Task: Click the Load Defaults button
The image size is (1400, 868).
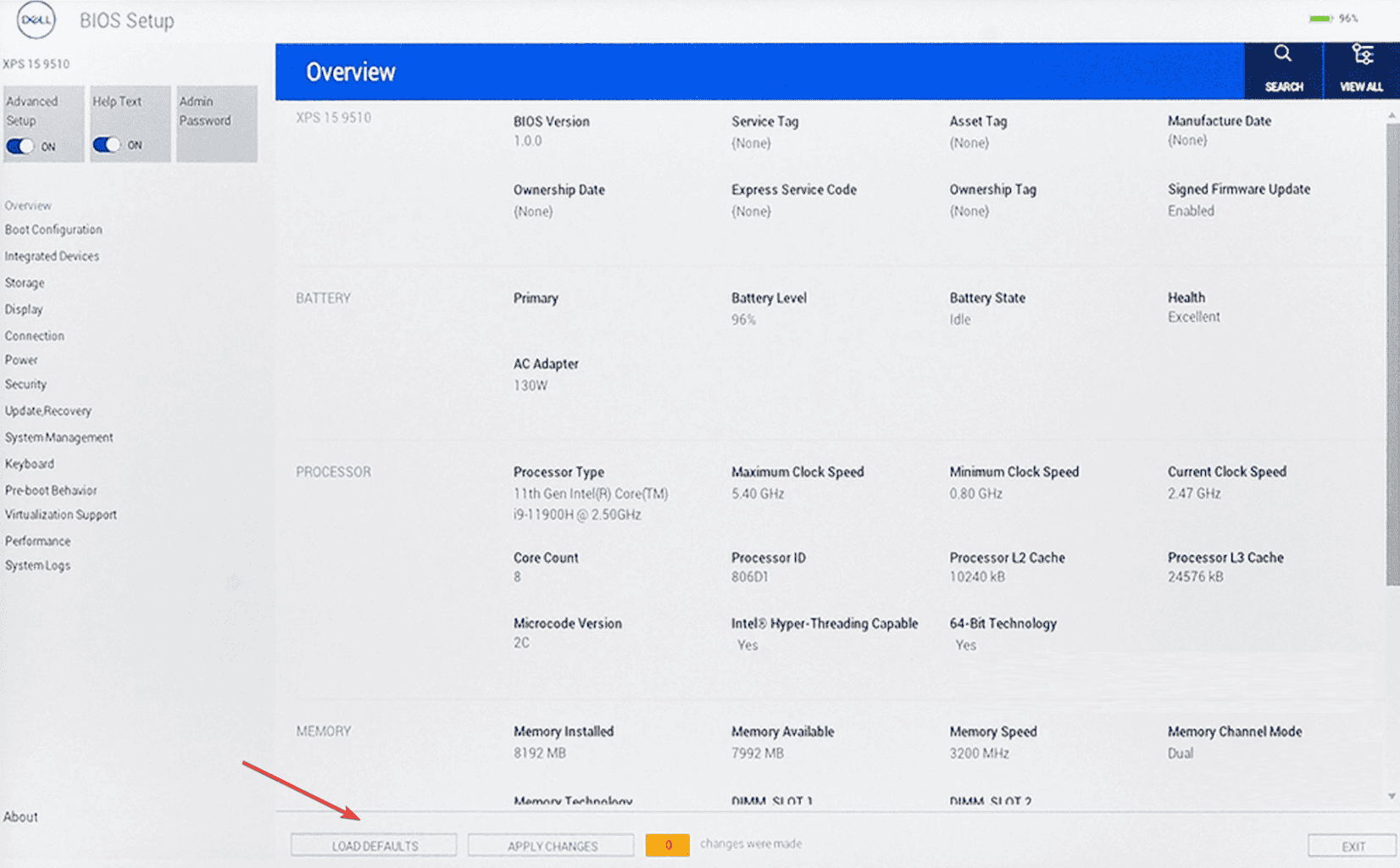Action: [374, 846]
